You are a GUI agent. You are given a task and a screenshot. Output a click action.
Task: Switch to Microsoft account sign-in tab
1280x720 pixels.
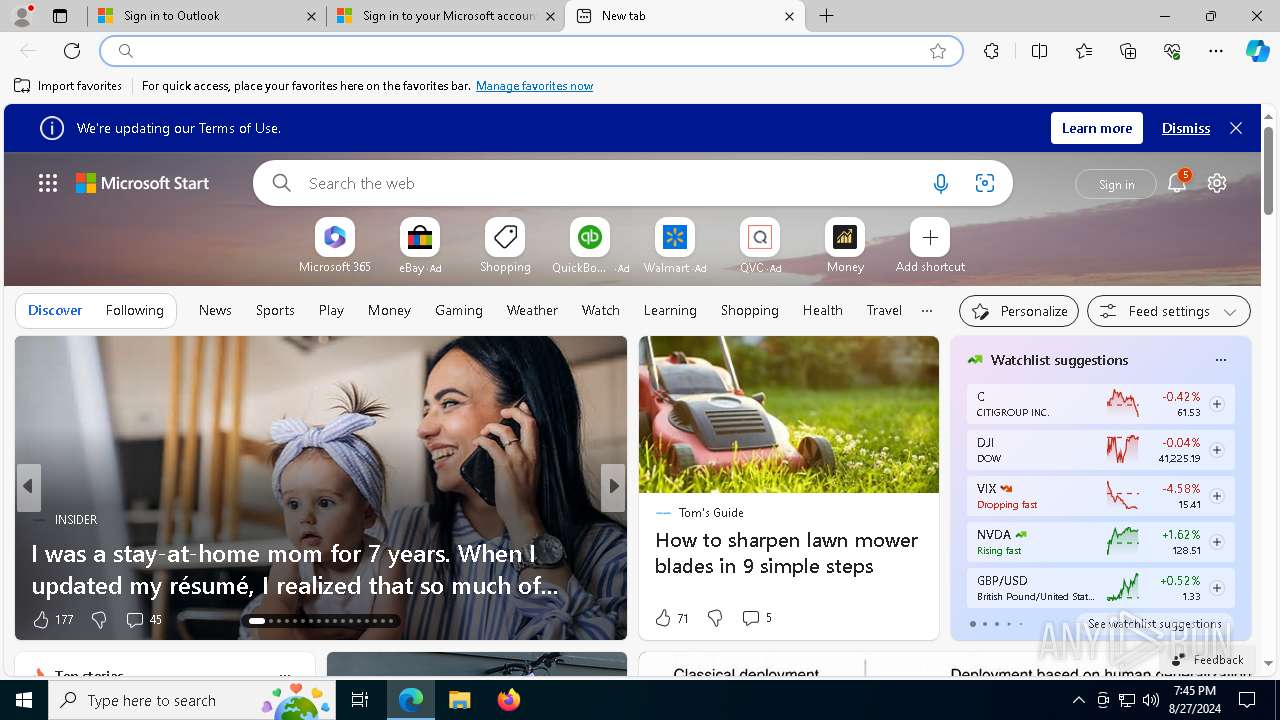pyautogui.click(x=445, y=16)
